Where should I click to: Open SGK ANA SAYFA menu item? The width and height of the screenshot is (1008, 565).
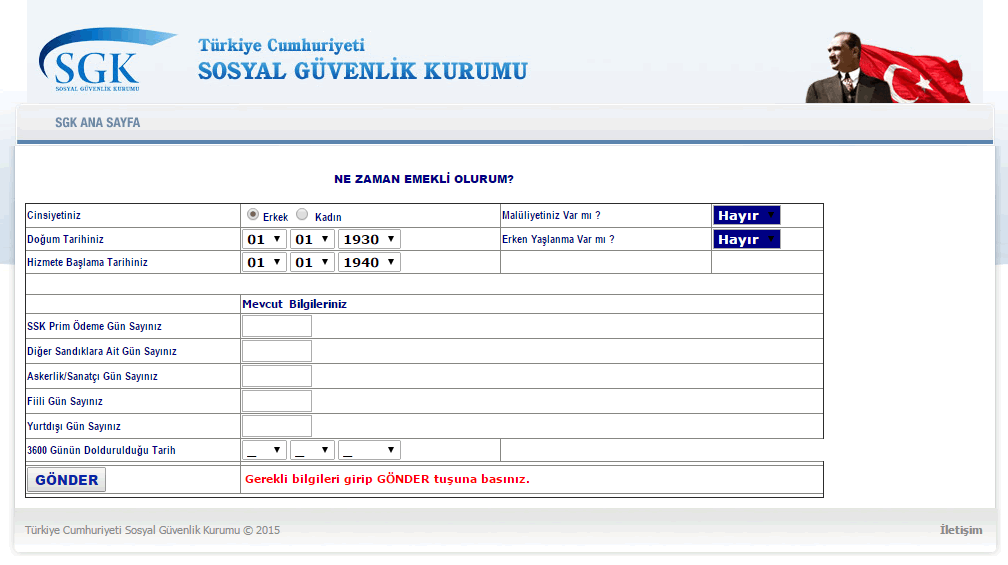98,122
